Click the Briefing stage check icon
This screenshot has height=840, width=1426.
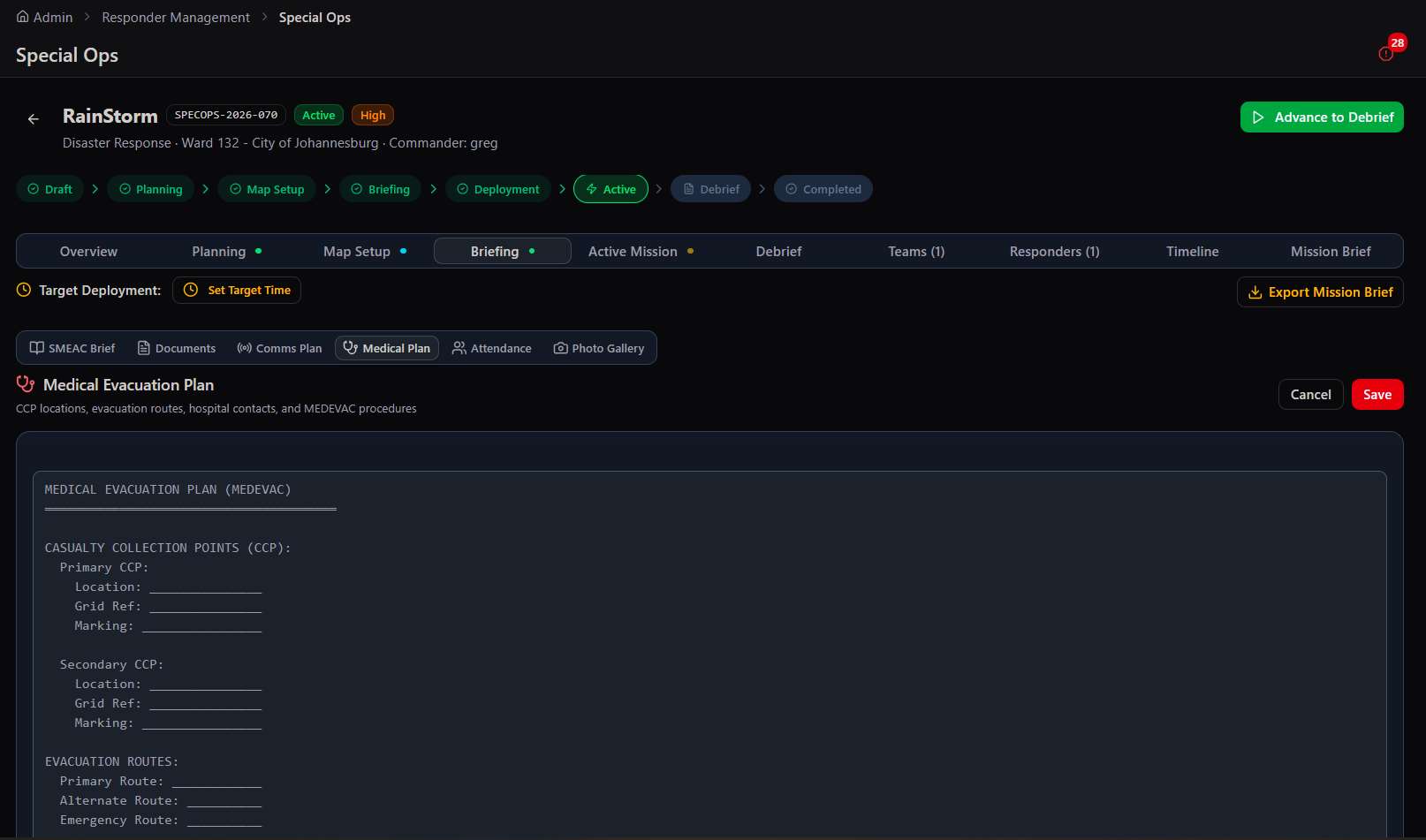(357, 189)
